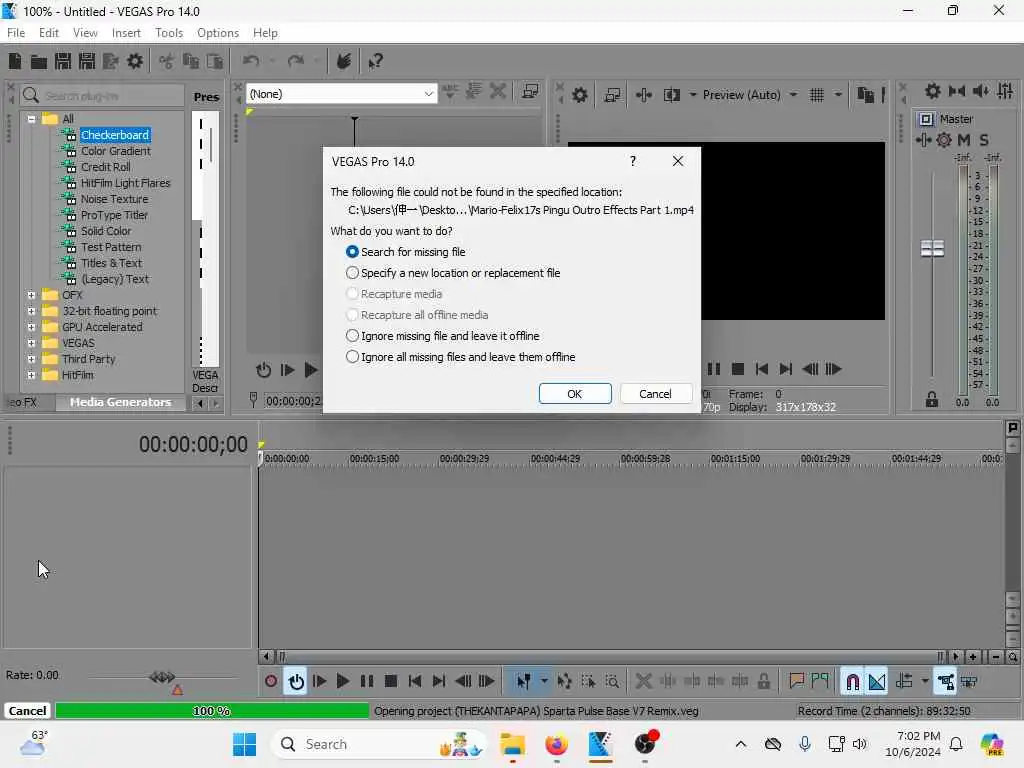
Task: Expand the VEGAS folder
Action: 31,343
